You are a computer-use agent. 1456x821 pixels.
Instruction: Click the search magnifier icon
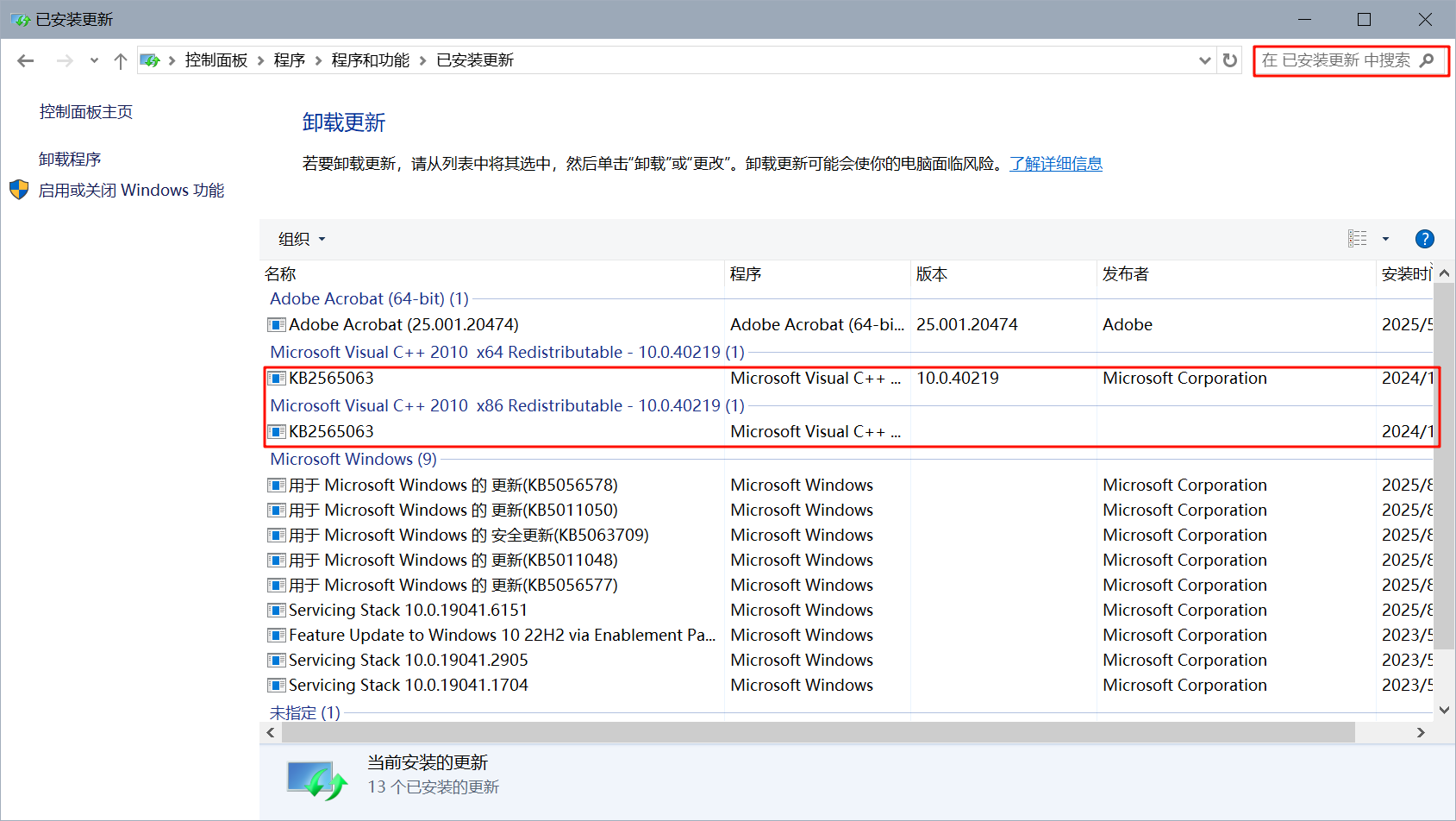1427,60
